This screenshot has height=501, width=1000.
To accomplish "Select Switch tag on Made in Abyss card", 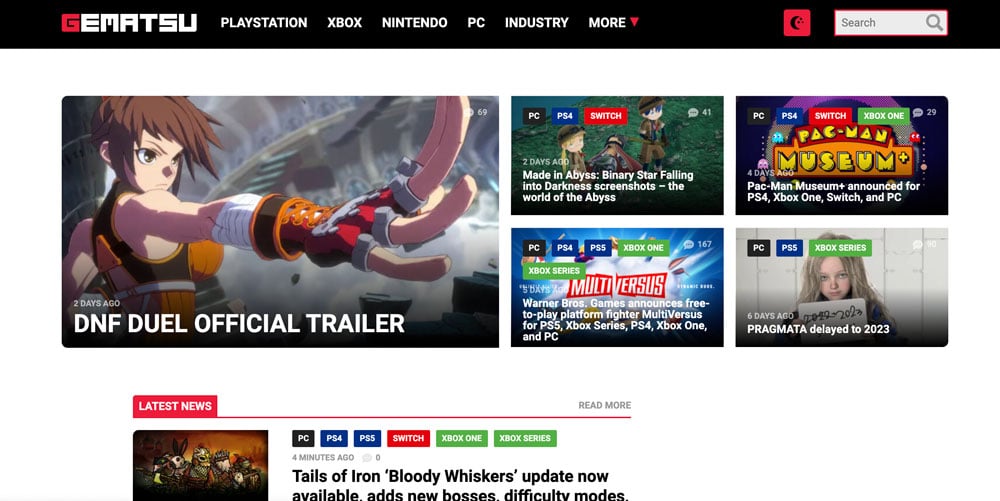I will pos(605,116).
